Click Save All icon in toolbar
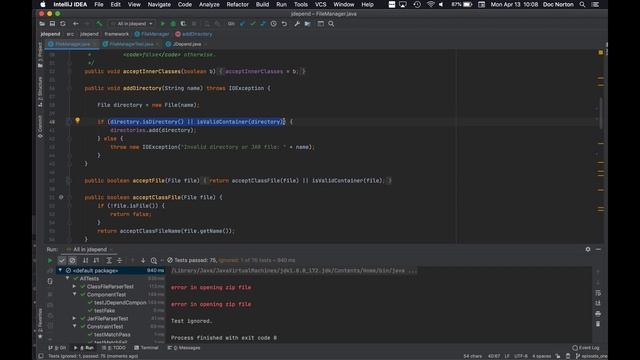Screen dimensions: 640x360 tap(52, 24)
